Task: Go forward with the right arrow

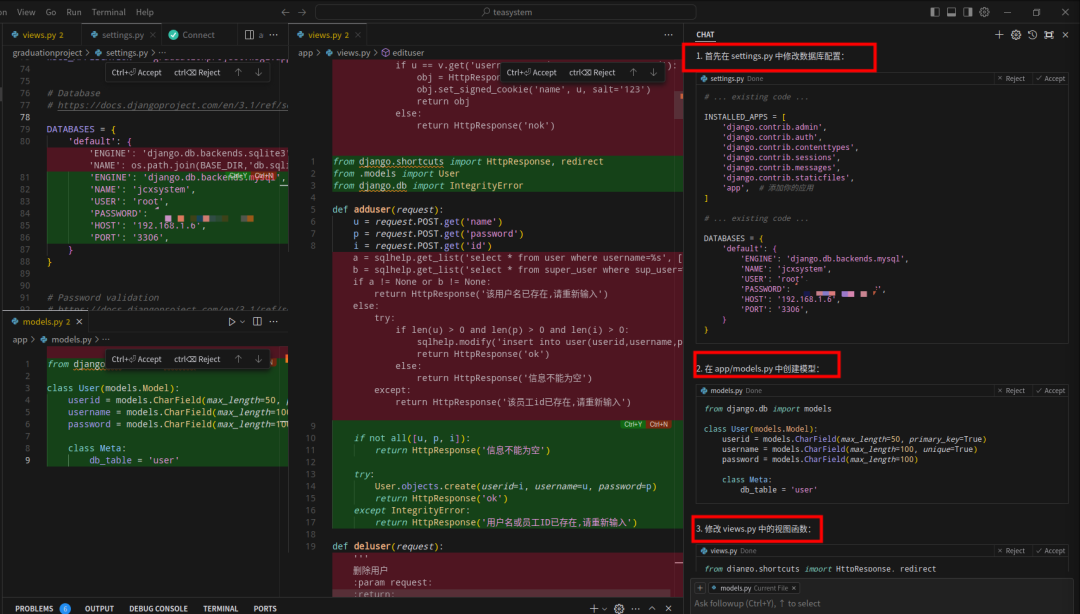Action: click(302, 12)
